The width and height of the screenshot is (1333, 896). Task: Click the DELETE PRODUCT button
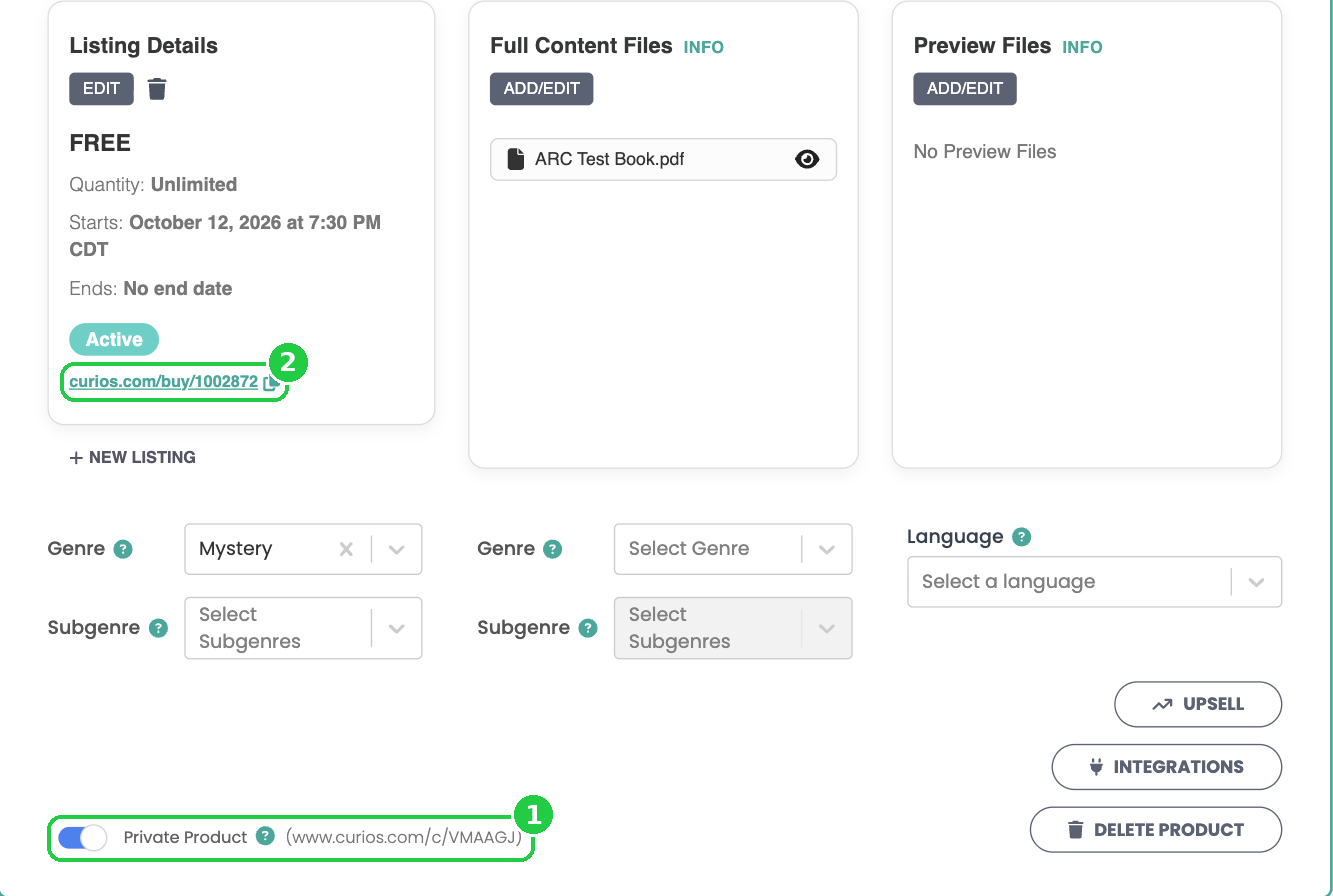[x=1156, y=830]
